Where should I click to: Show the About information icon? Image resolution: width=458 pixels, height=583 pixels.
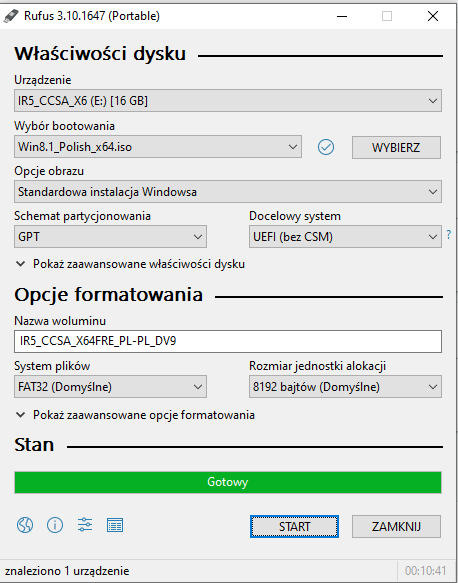[55, 525]
